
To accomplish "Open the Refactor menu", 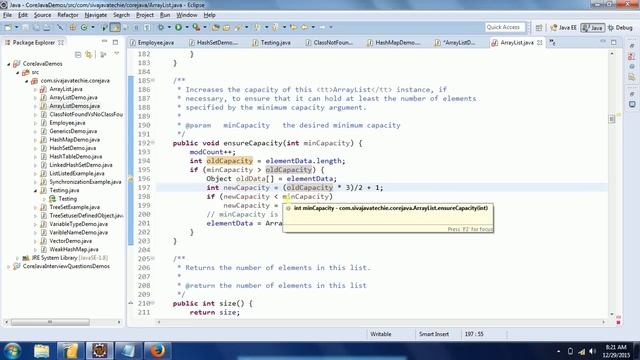I will tap(68, 15).
